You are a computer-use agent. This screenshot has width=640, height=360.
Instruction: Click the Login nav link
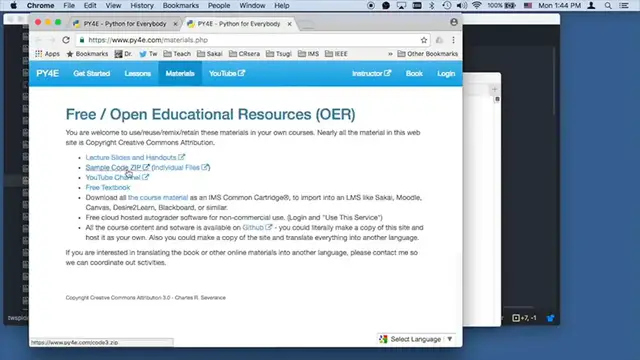tap(446, 73)
